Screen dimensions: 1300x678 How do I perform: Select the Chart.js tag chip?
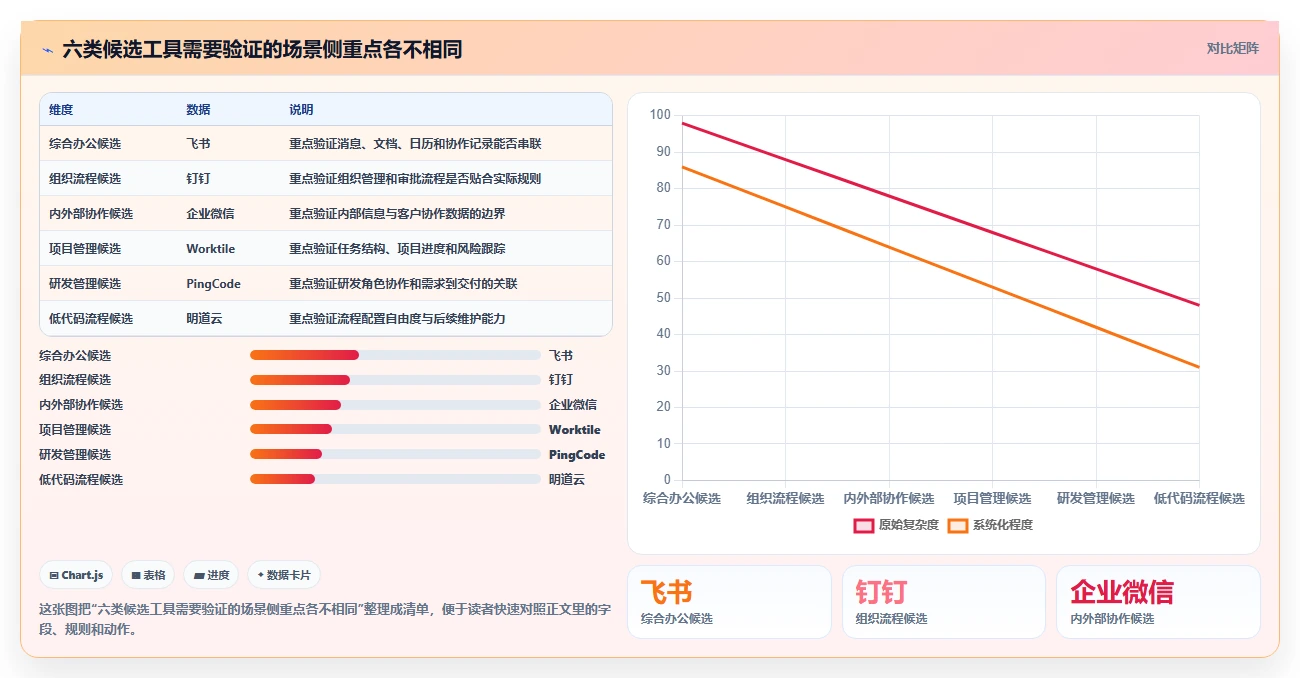(76, 575)
